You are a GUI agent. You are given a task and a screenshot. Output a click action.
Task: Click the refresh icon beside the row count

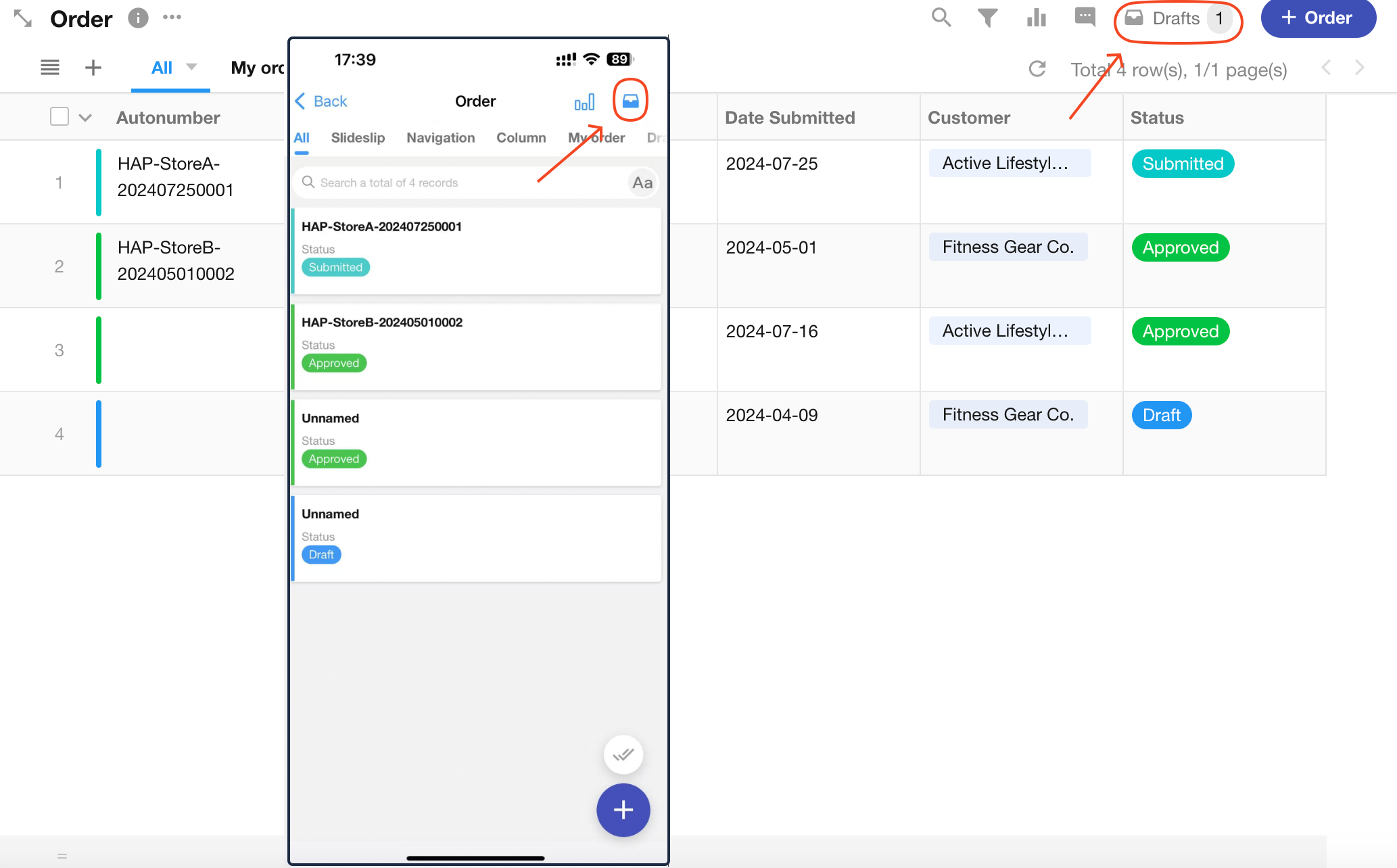pos(1037,69)
